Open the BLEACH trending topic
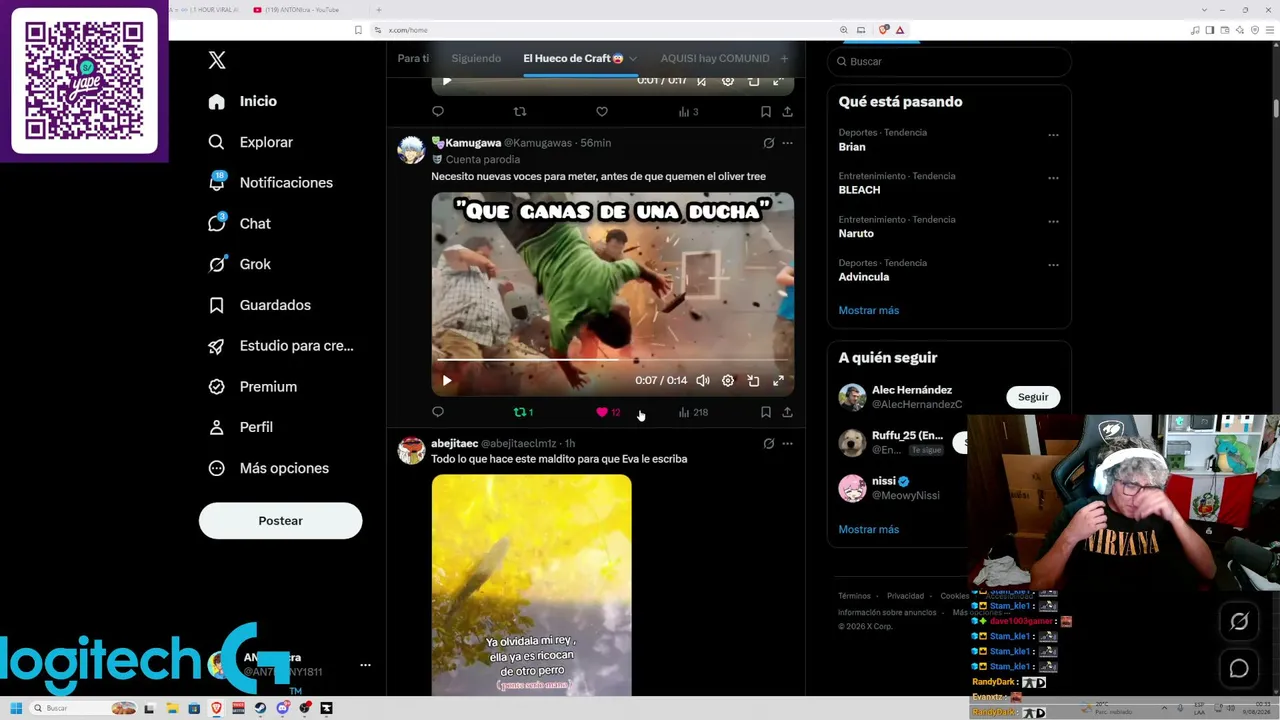The width and height of the screenshot is (1280, 720). pyautogui.click(x=859, y=190)
